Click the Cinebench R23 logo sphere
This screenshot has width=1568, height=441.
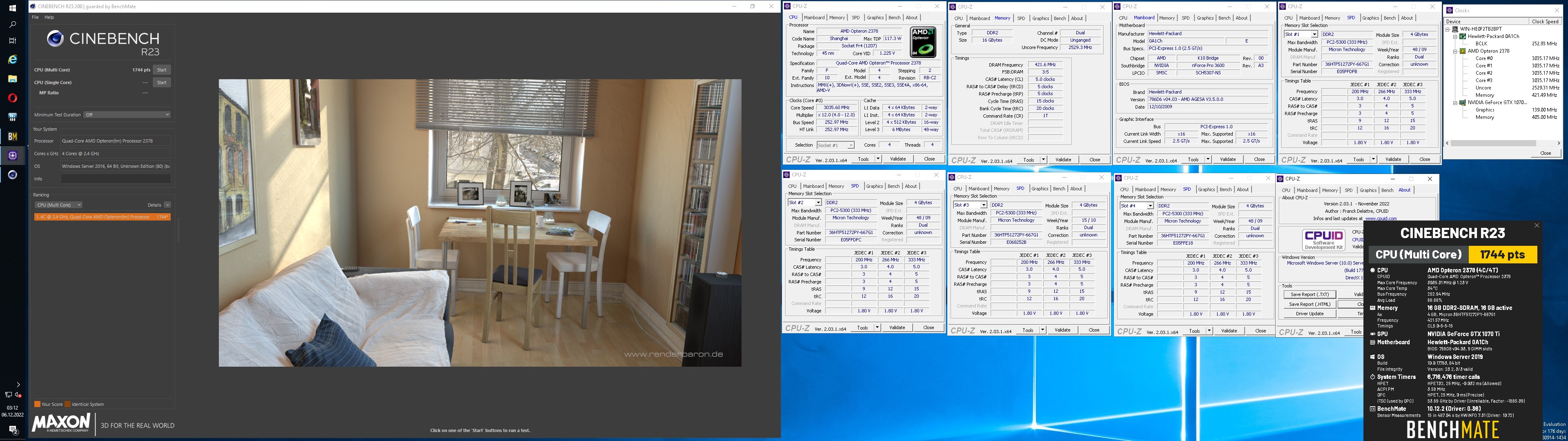click(55, 39)
